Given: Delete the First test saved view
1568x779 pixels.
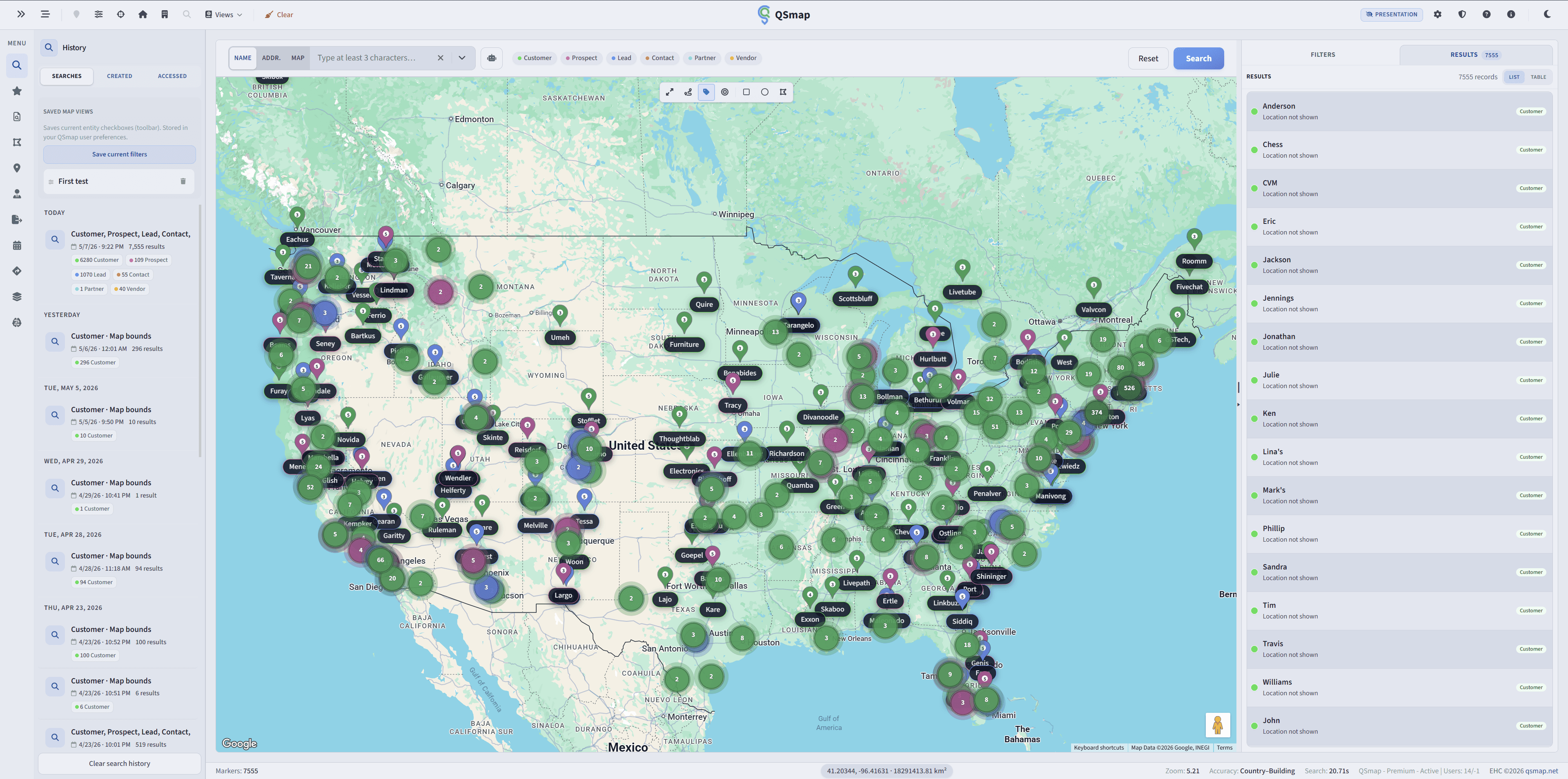Looking at the screenshot, I should (183, 181).
